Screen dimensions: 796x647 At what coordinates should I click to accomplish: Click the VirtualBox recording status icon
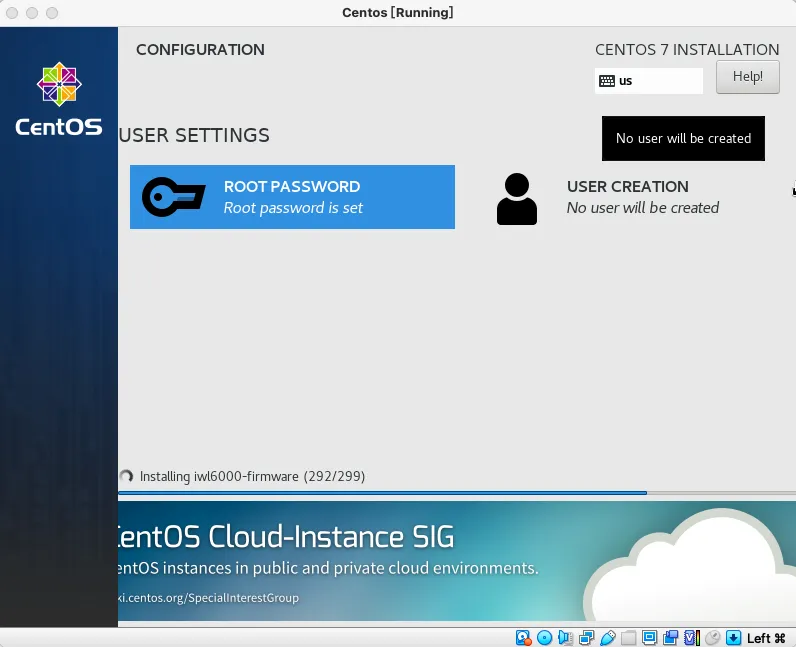(671, 637)
